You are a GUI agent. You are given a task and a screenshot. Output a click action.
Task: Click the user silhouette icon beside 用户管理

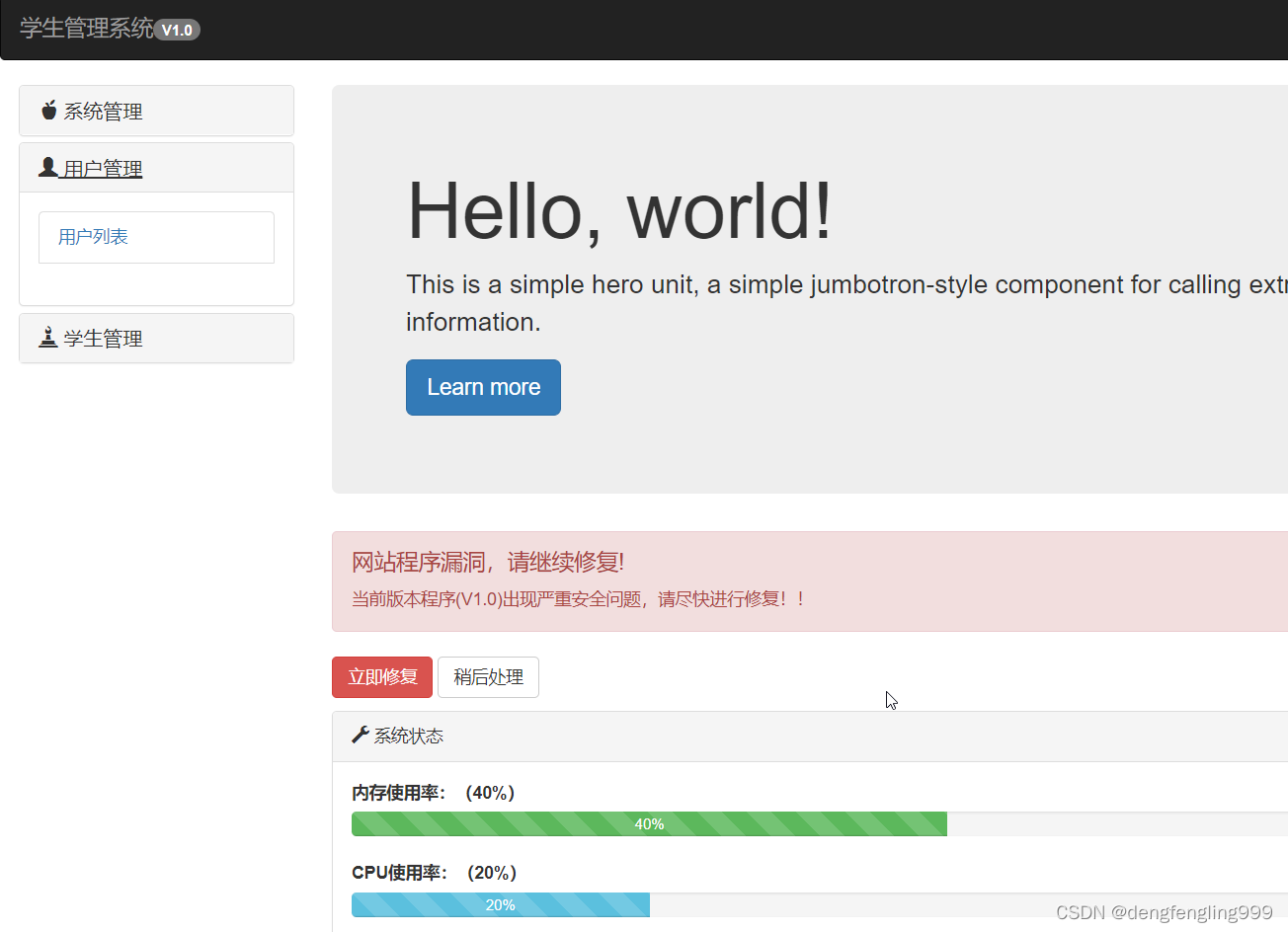pos(48,168)
